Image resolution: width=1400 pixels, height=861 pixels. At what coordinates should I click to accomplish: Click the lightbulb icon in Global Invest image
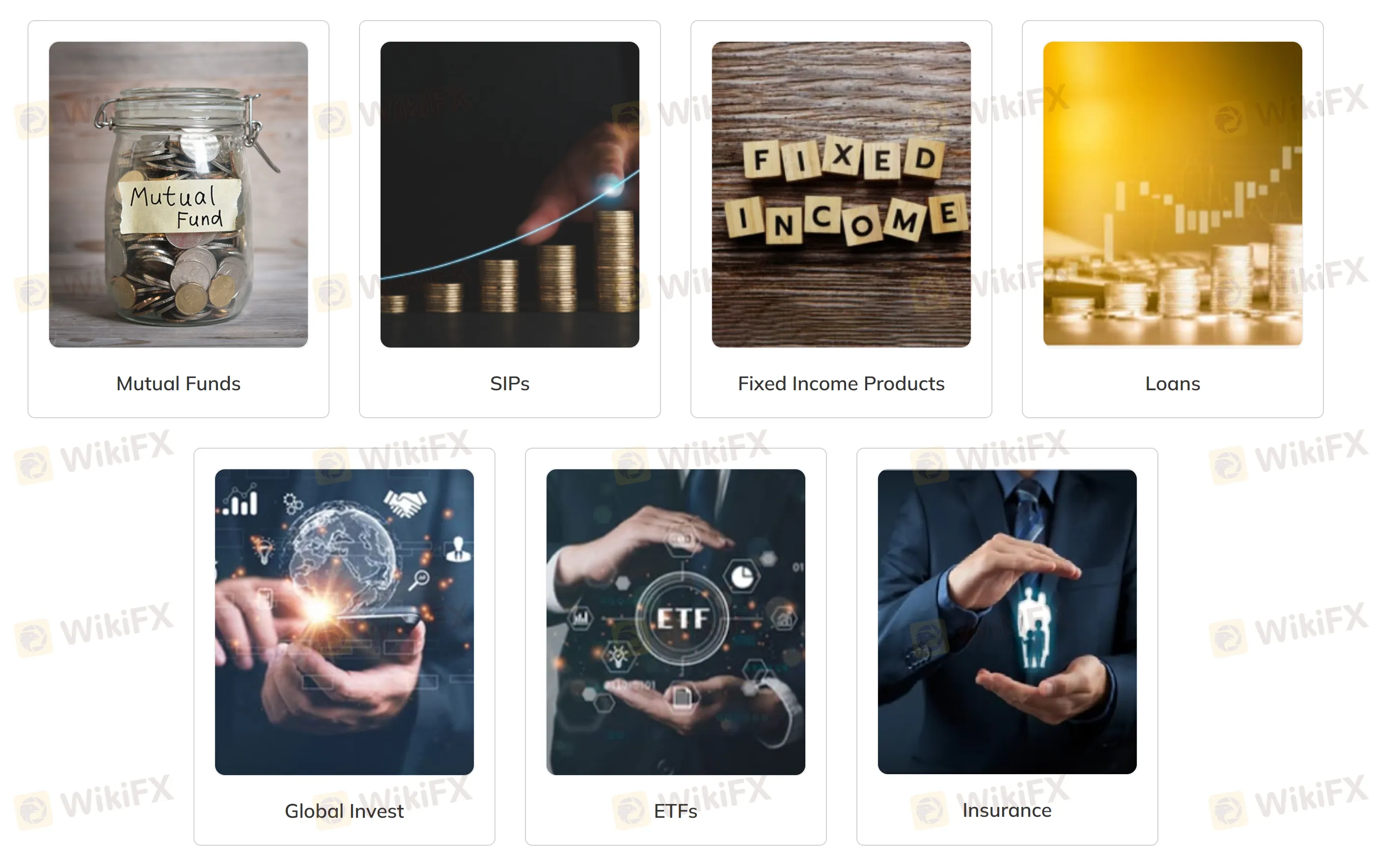pos(264,550)
